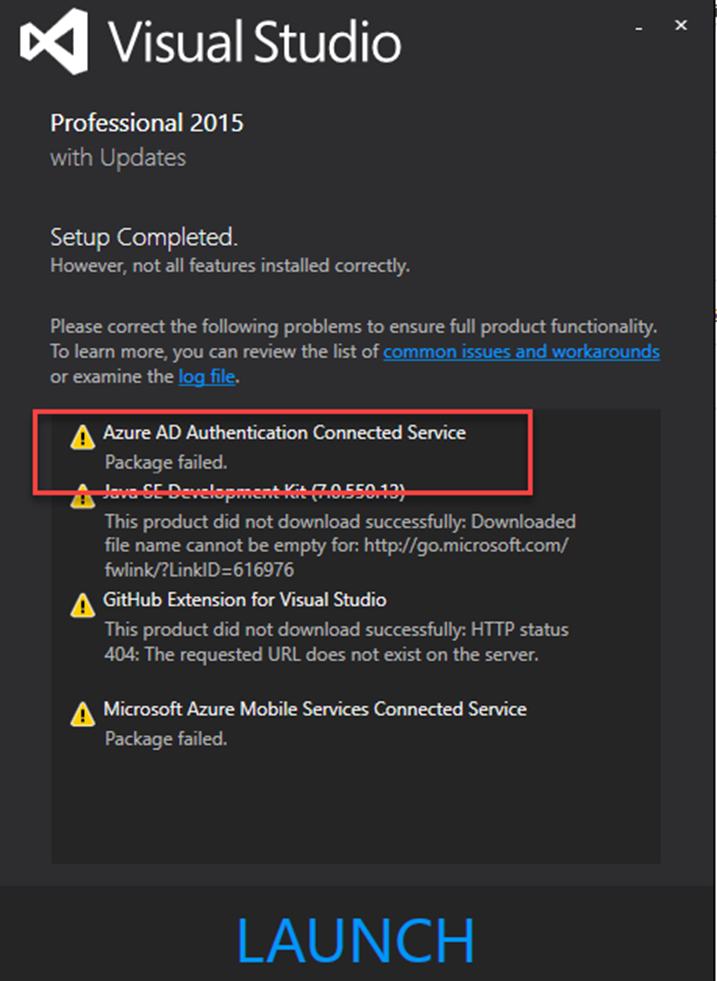This screenshot has height=981, width=717.
Task: Close the Visual Studio setup window
Action: click(x=681, y=25)
